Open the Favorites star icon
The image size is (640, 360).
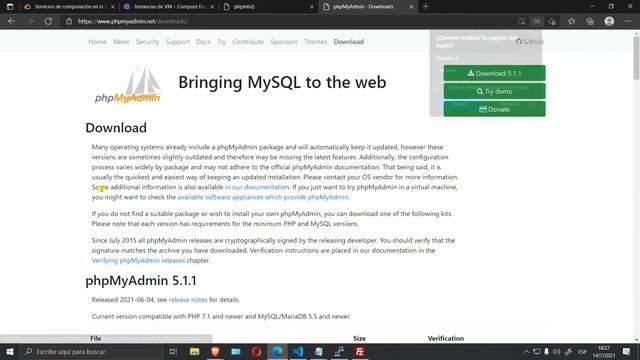(x=571, y=21)
